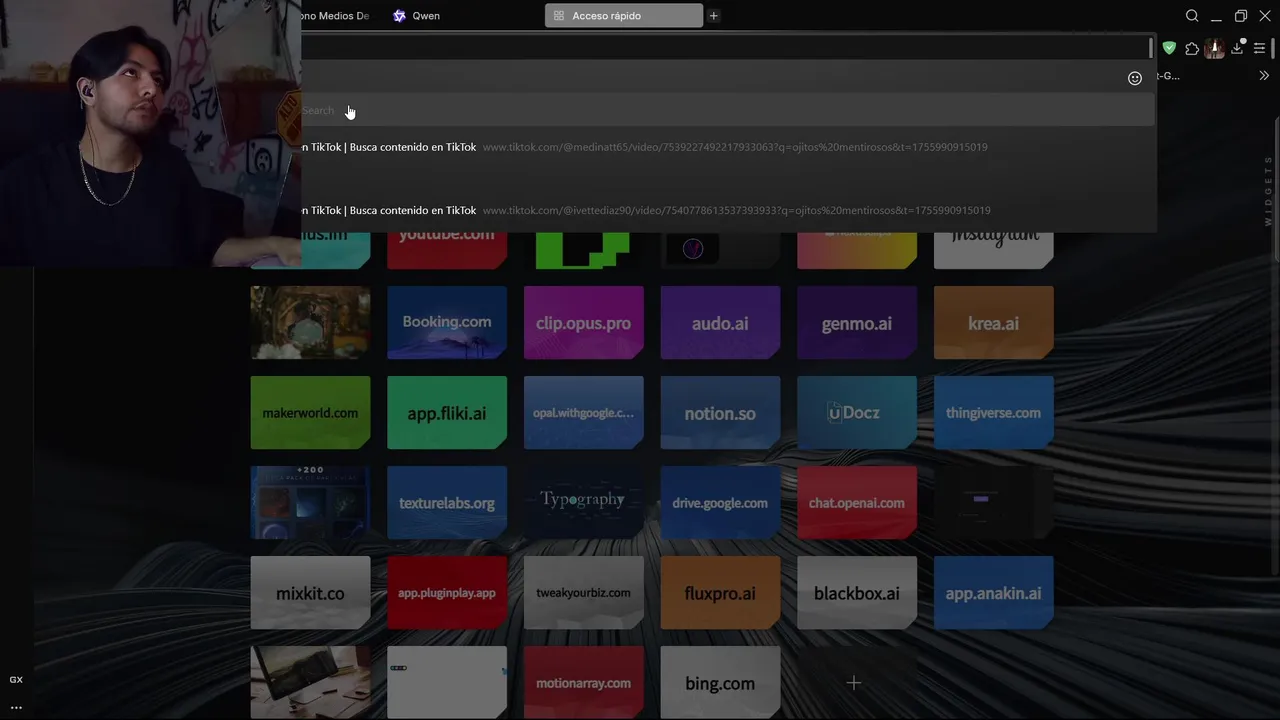Click the browser address bar
Image resolution: width=1280 pixels, height=720 pixels.
(727, 47)
